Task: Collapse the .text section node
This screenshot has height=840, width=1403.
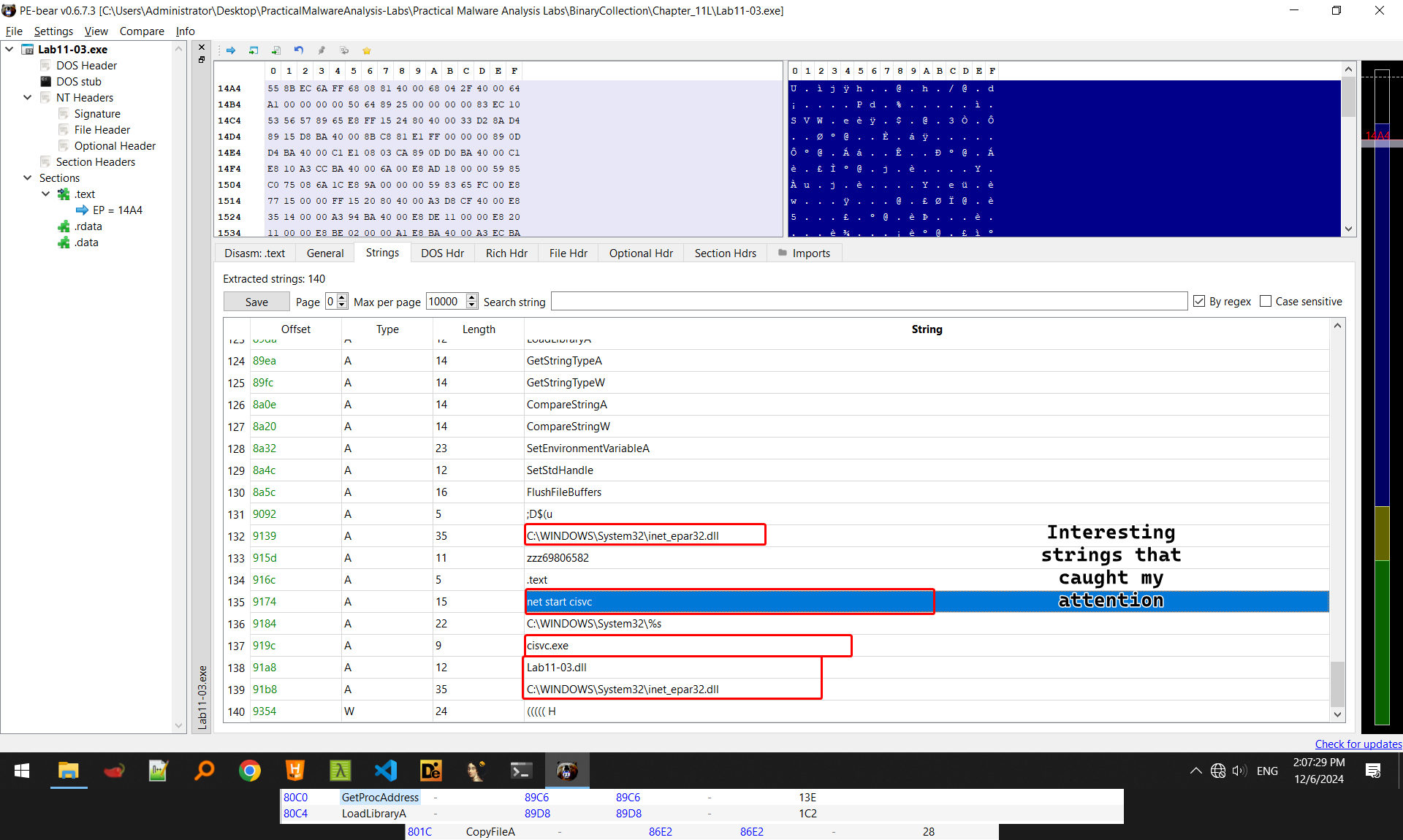Action: pyautogui.click(x=45, y=194)
